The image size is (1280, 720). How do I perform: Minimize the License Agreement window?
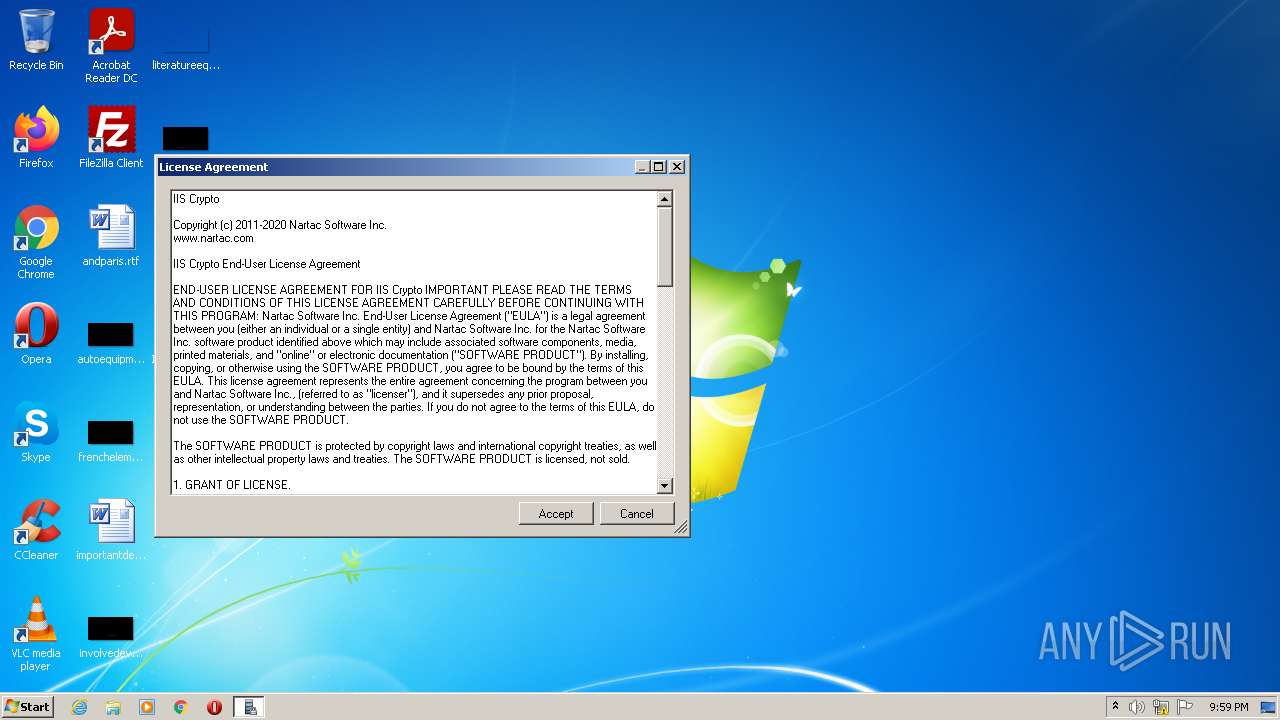point(643,167)
